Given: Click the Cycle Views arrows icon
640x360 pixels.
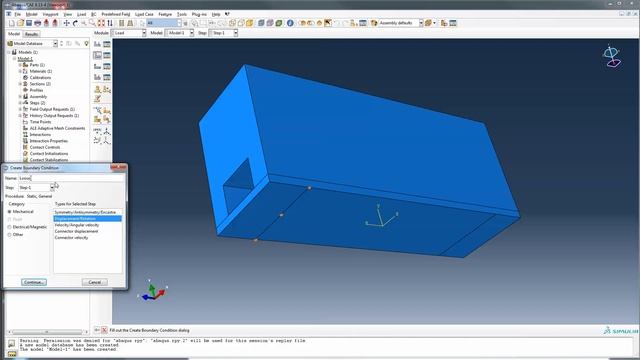Looking at the screenshot, I should [x=109, y=23].
